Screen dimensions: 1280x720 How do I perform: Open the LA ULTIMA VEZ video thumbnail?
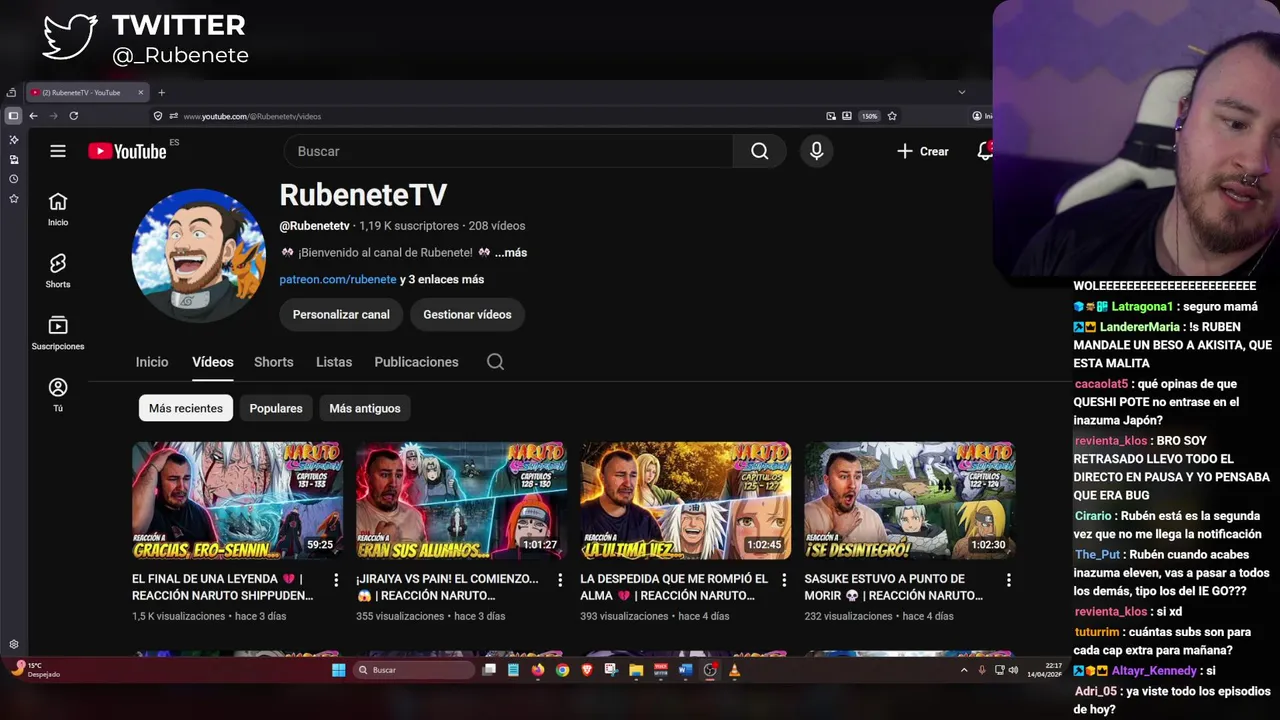tap(685, 500)
